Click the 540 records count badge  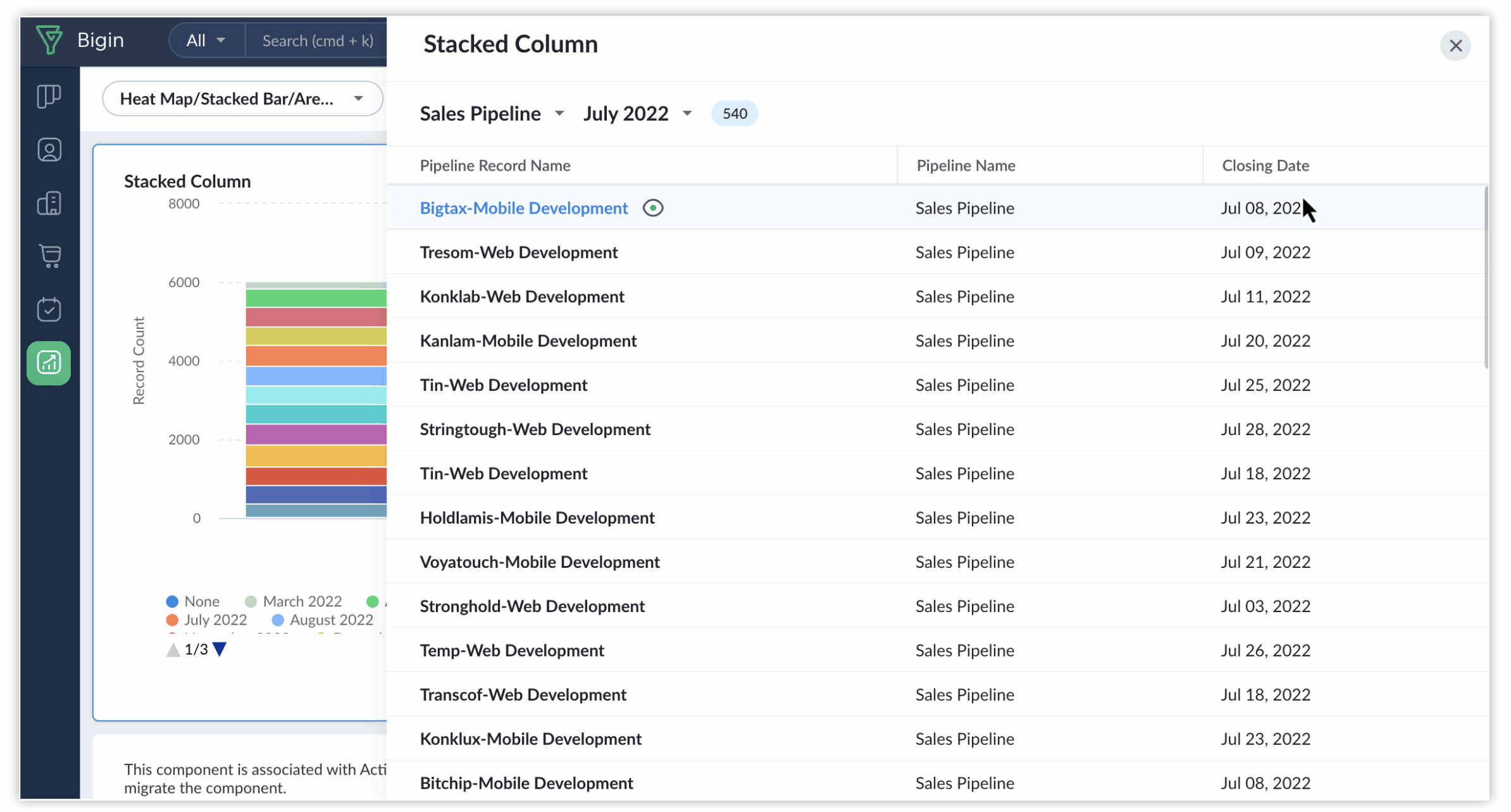point(735,113)
